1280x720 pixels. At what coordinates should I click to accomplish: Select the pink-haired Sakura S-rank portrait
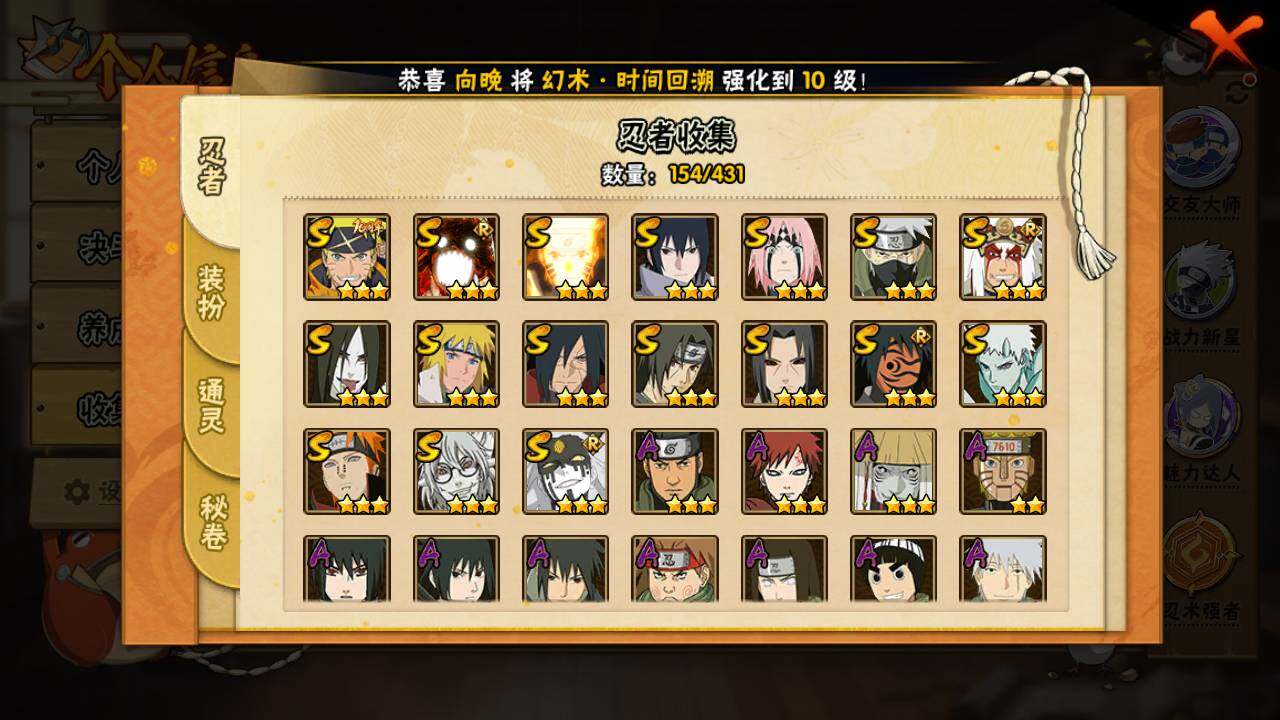coord(785,257)
